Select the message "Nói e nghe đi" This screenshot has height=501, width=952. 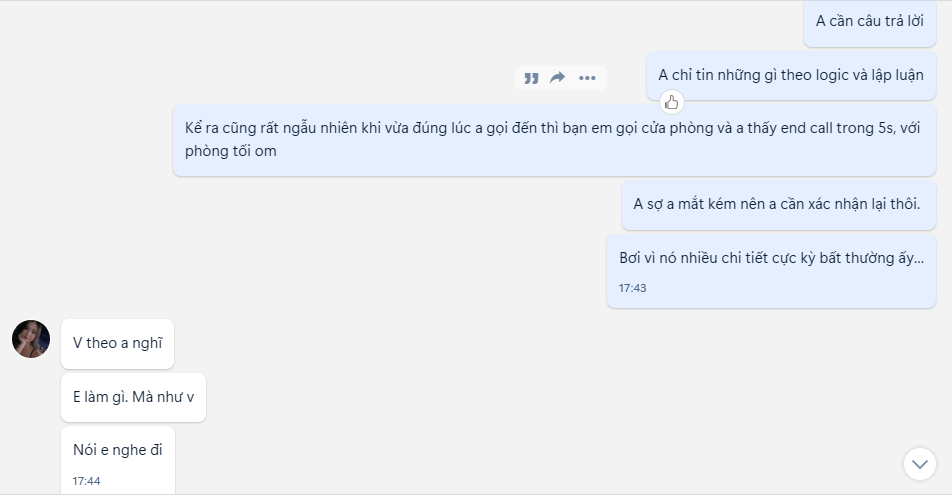117,450
